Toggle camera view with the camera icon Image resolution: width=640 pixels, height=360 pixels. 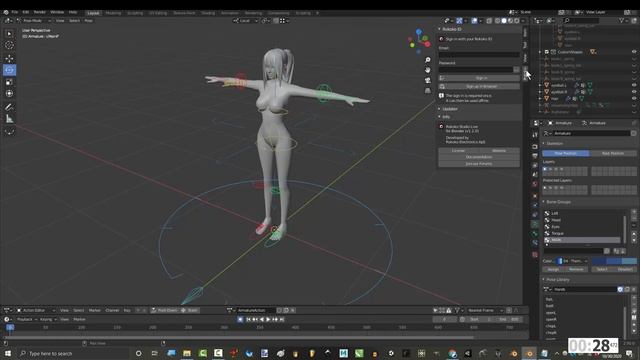tap(428, 80)
